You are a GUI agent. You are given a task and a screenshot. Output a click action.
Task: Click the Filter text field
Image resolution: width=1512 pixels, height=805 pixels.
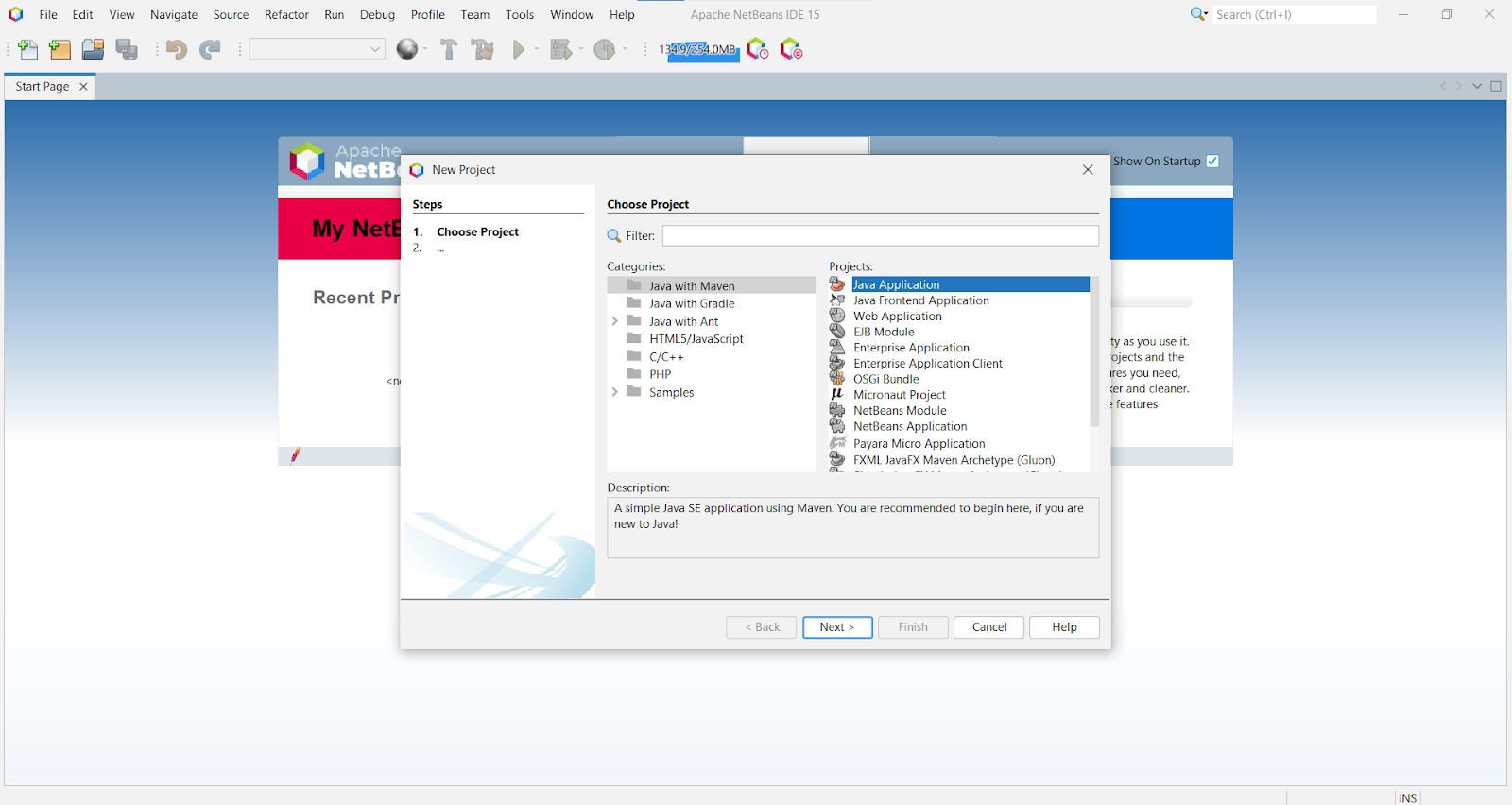point(881,235)
